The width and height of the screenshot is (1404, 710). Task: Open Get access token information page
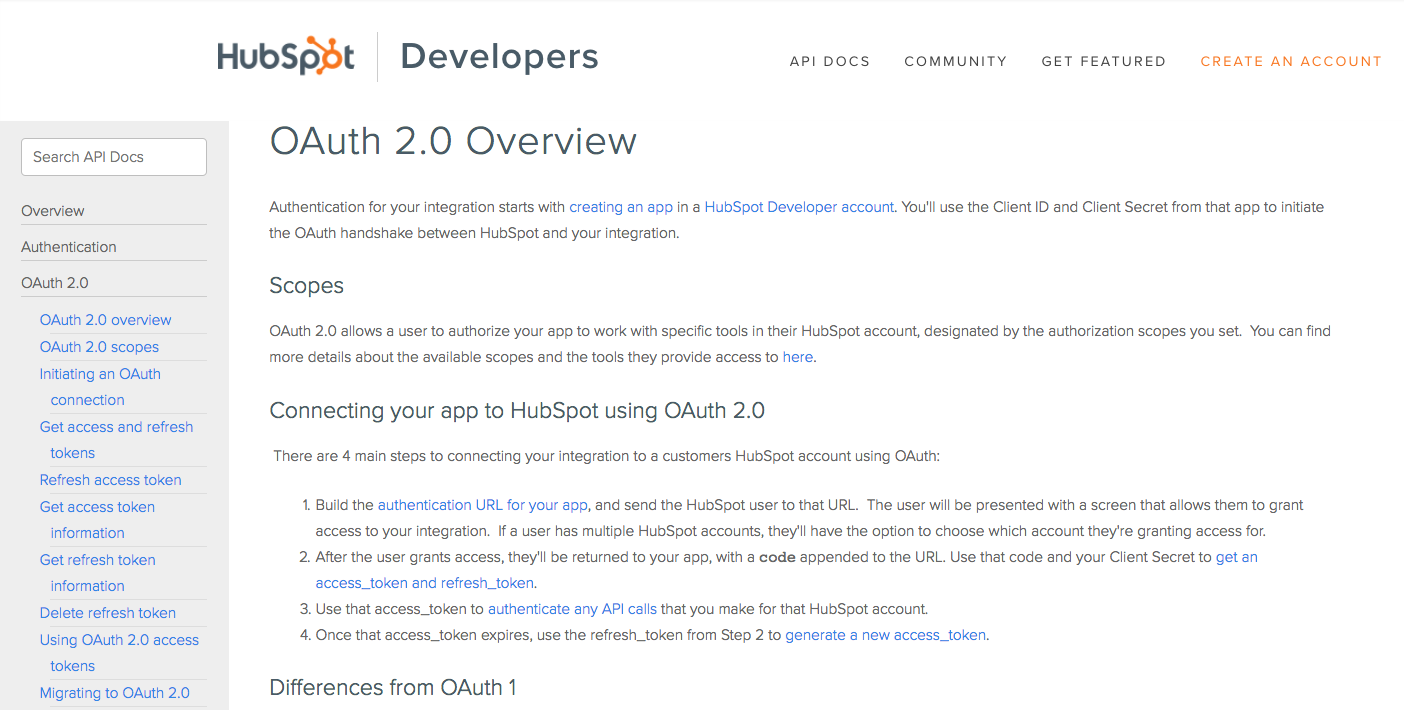pos(97,520)
